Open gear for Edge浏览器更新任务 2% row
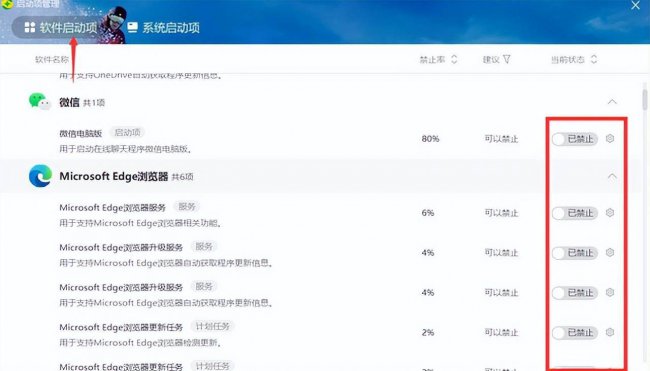This screenshot has height=371, width=650. (x=610, y=332)
